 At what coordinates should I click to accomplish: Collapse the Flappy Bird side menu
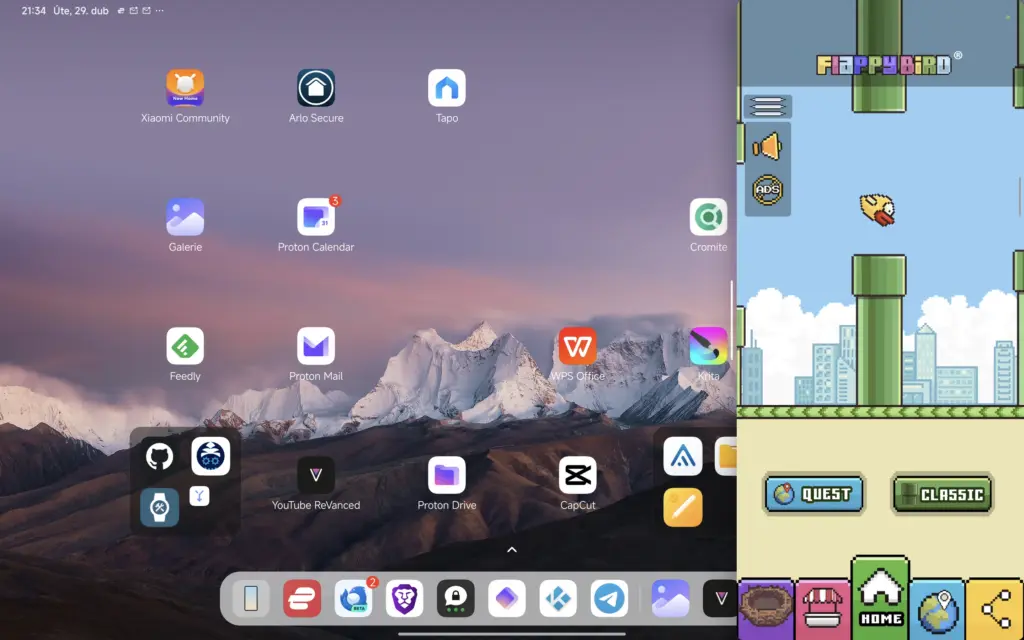click(767, 106)
